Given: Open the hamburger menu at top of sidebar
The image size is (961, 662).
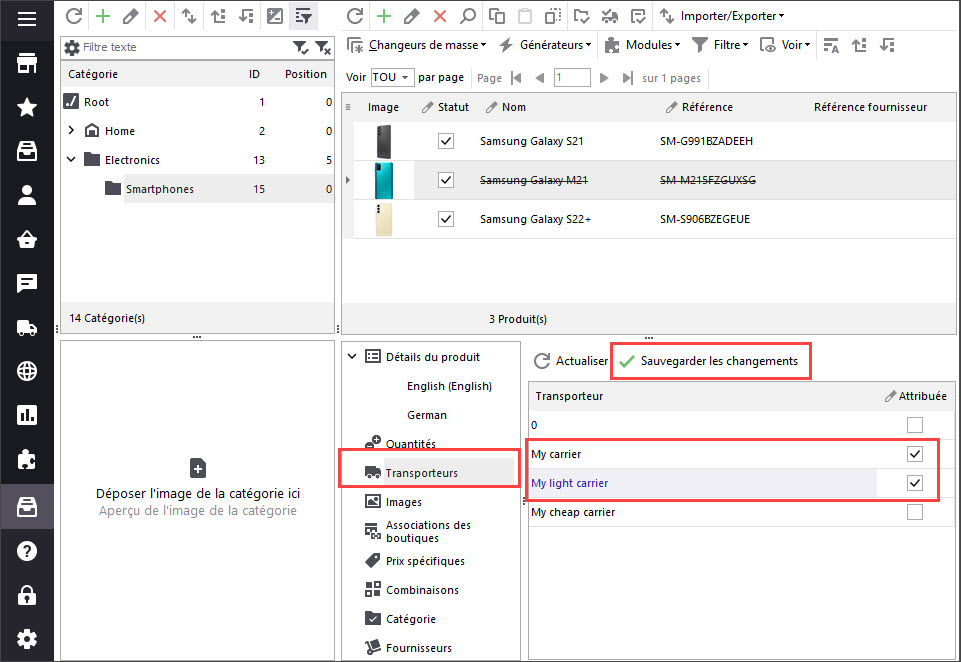Looking at the screenshot, I should coord(27,19).
